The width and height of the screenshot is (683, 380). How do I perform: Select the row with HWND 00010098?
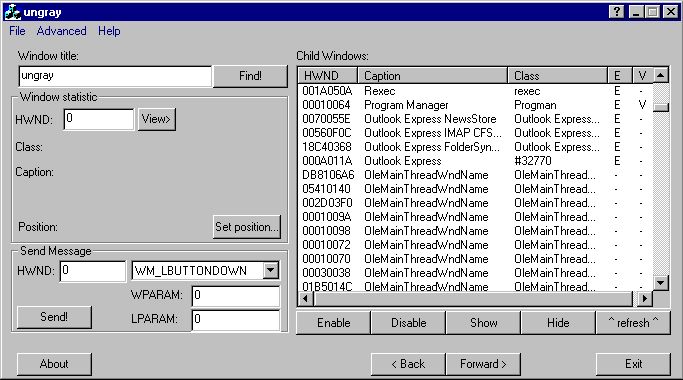click(x=476, y=231)
